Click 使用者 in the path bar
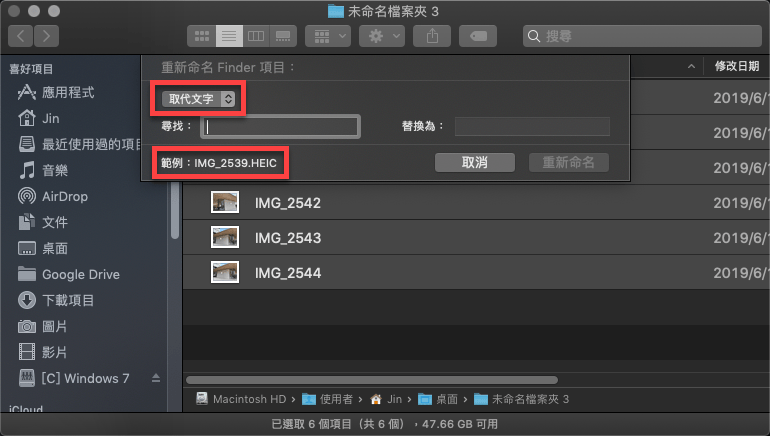770x436 pixels. coord(328,399)
